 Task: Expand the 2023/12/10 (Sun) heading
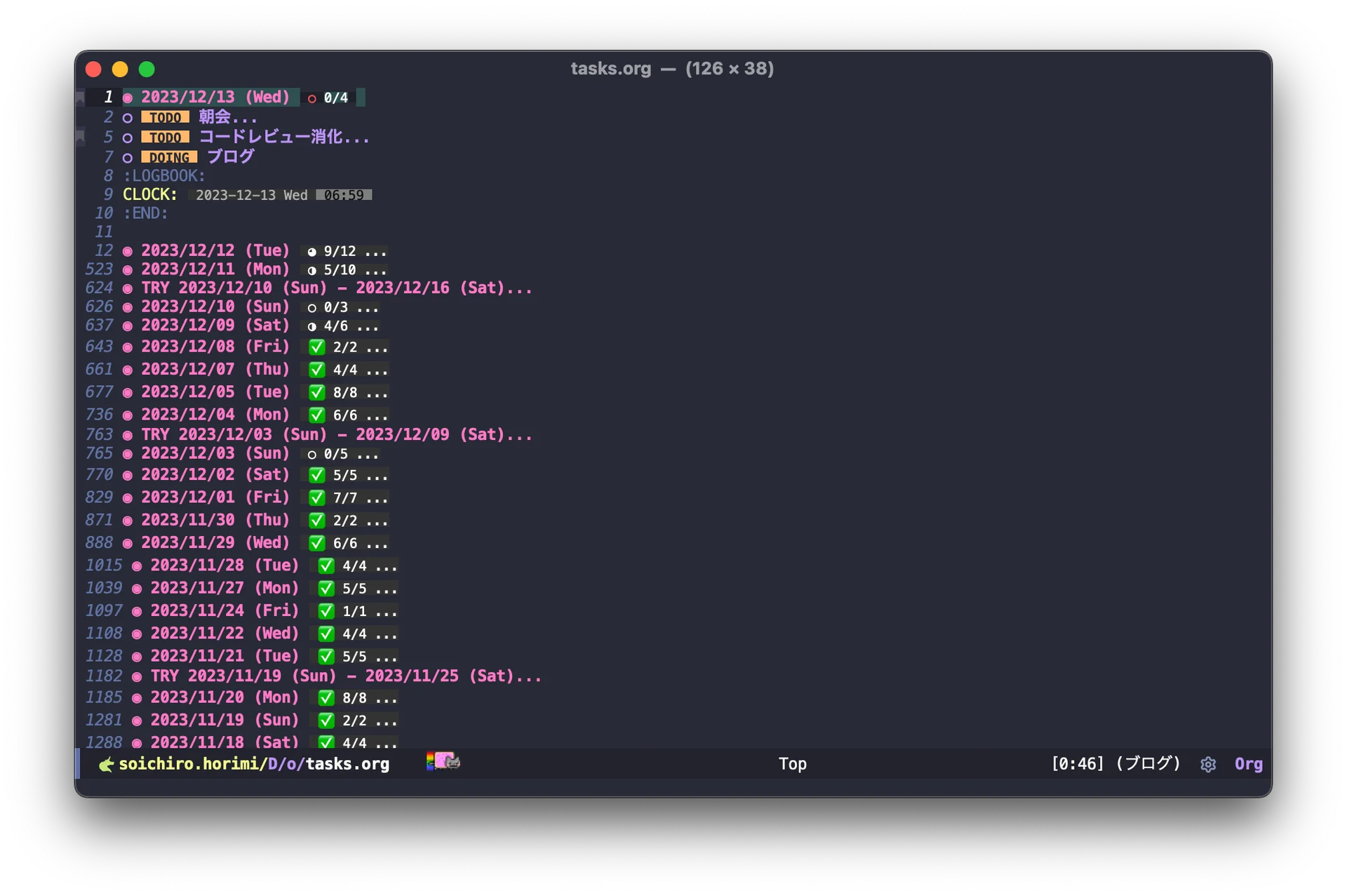[x=215, y=307]
